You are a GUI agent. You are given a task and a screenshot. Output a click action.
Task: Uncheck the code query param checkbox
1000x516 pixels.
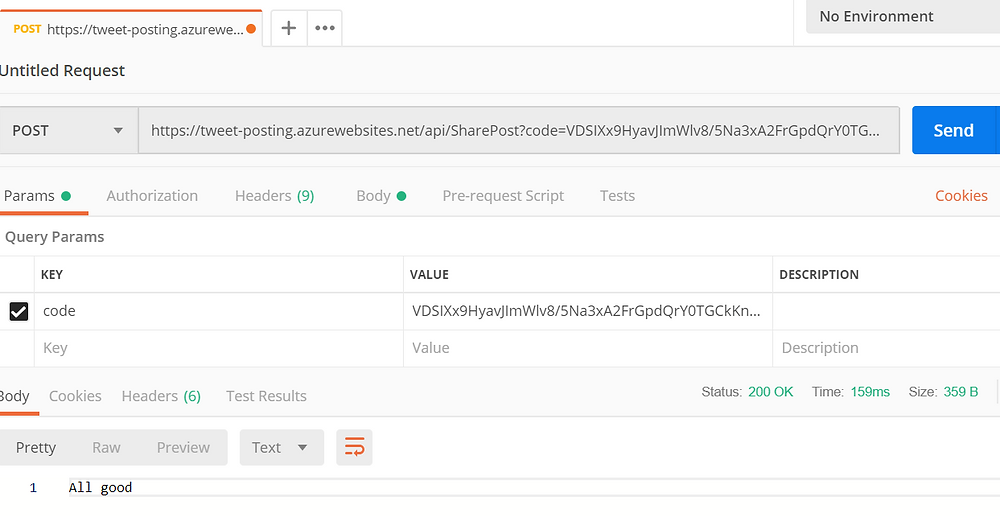tap(18, 311)
